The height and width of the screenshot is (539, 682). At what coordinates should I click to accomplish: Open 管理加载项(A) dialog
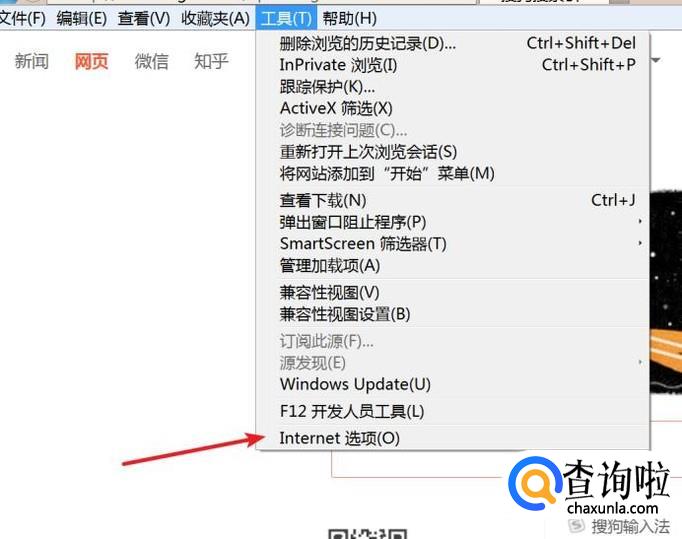pyautogui.click(x=453, y=265)
